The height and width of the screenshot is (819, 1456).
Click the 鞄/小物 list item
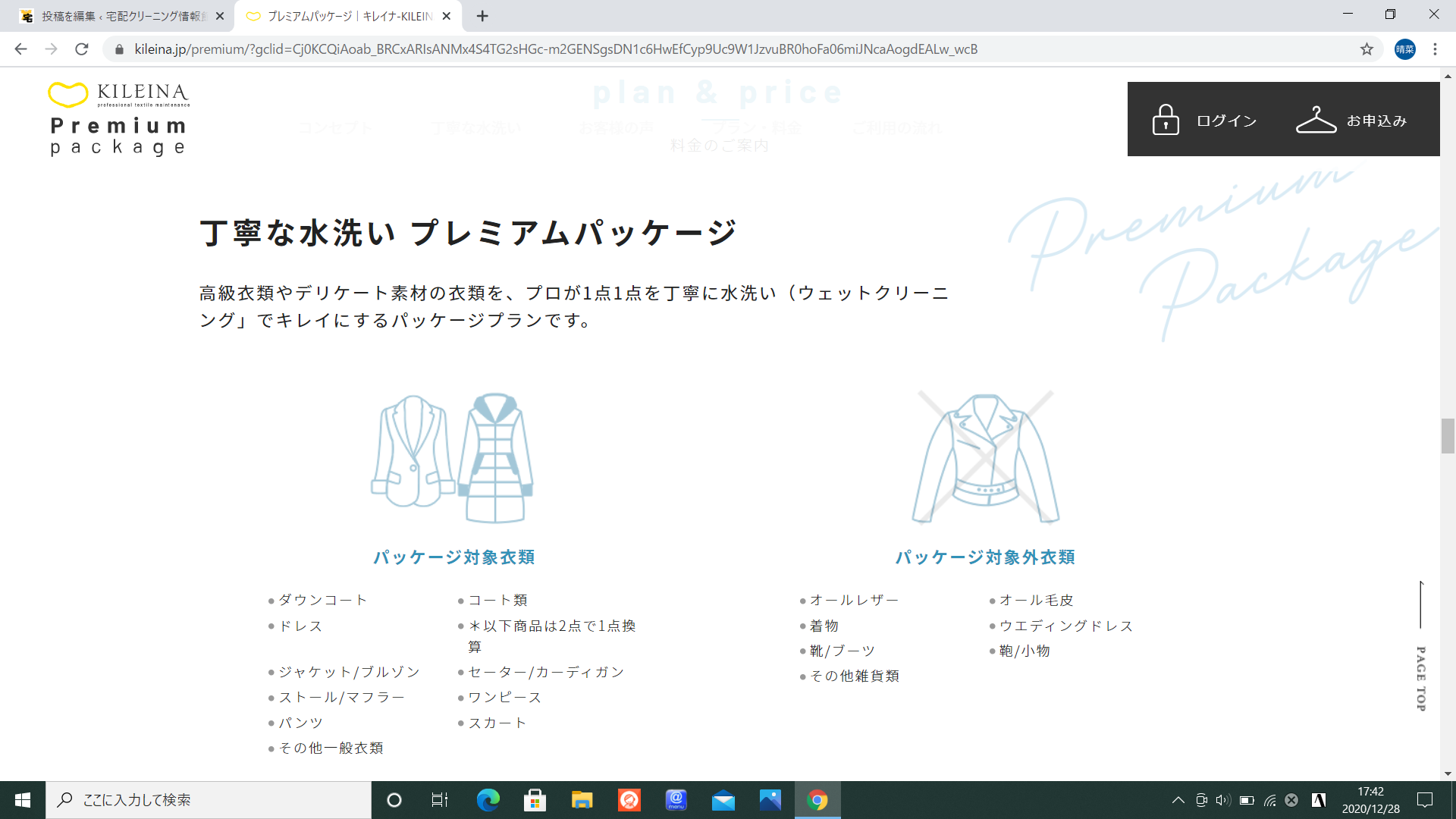pyautogui.click(x=1025, y=651)
